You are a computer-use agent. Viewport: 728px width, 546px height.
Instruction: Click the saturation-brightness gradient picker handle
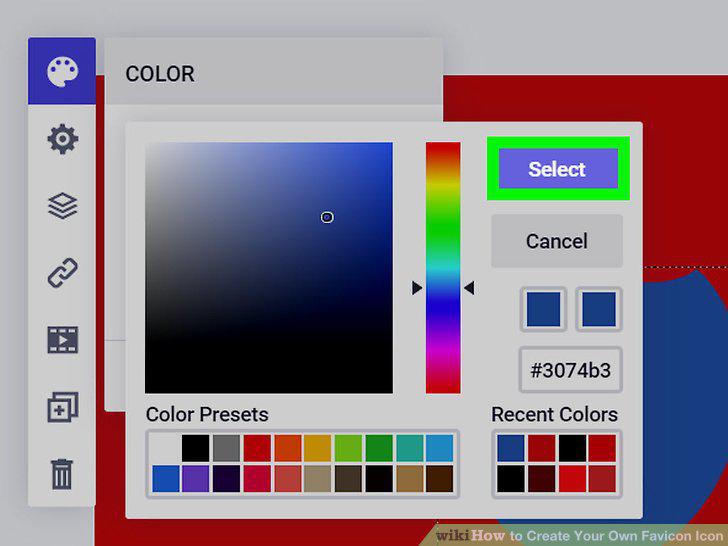click(327, 217)
